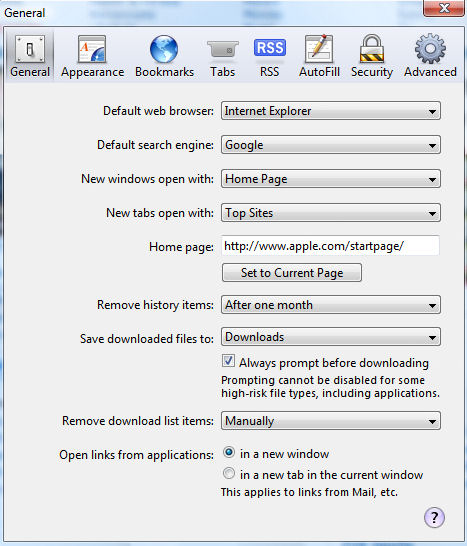
Task: Select "in a new tab in the current window"
Action: [x=229, y=473]
